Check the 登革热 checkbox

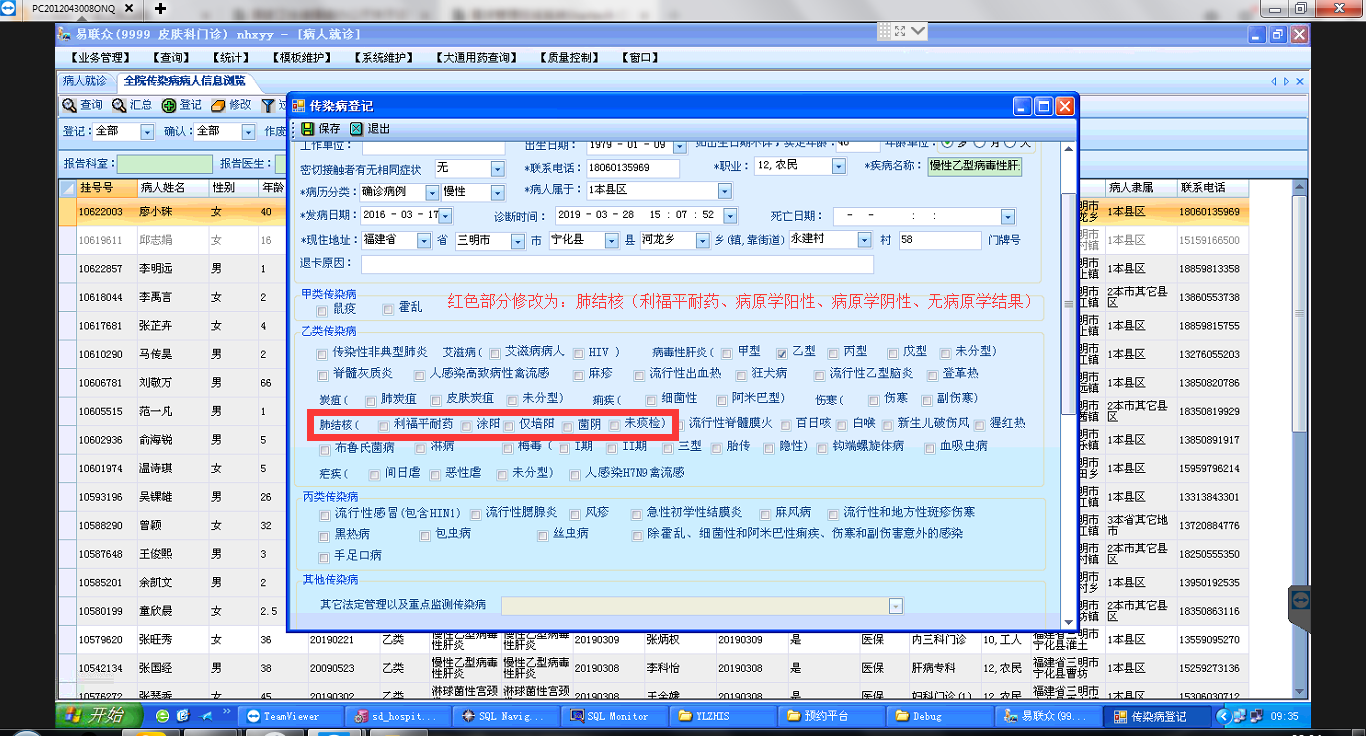931,375
